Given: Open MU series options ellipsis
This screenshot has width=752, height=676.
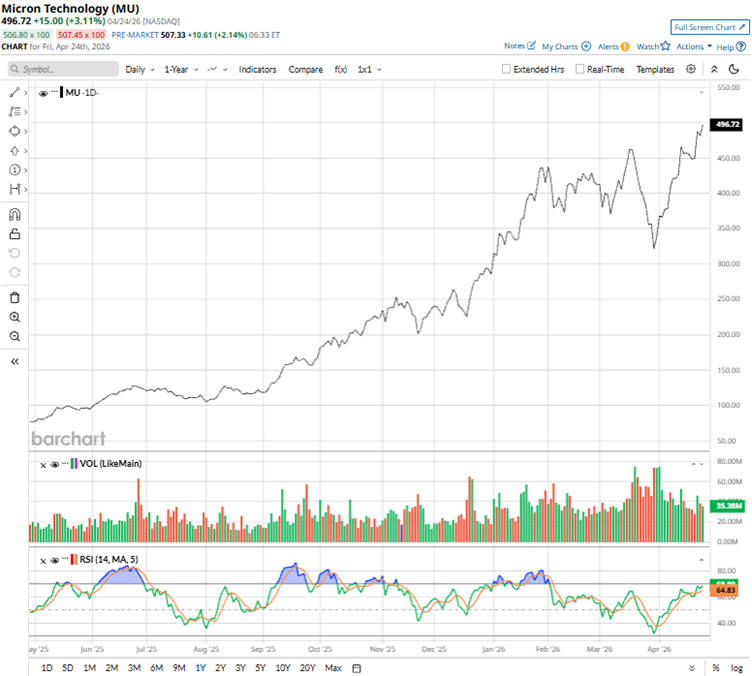Looking at the screenshot, I should point(54,91).
